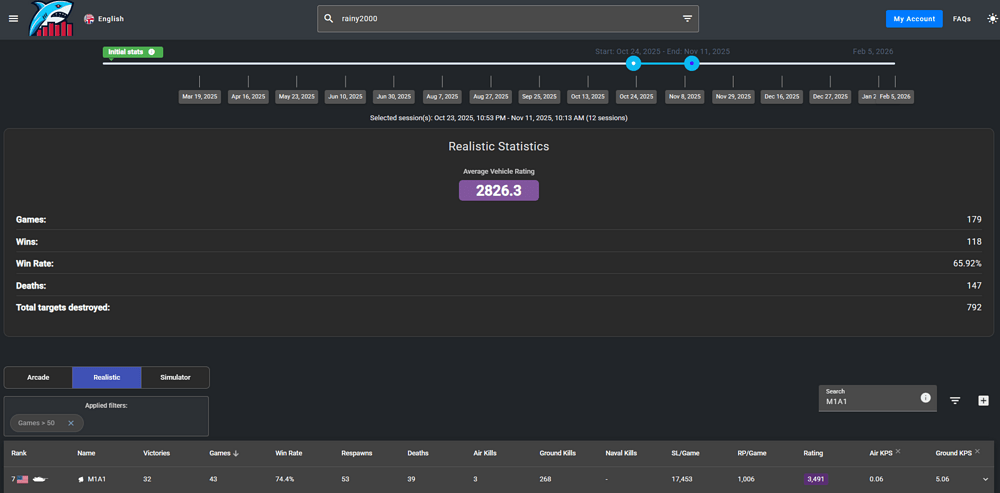Viewport: 1000px width, 493px height.
Task: Click the shark logo to go home
Action: point(52,19)
